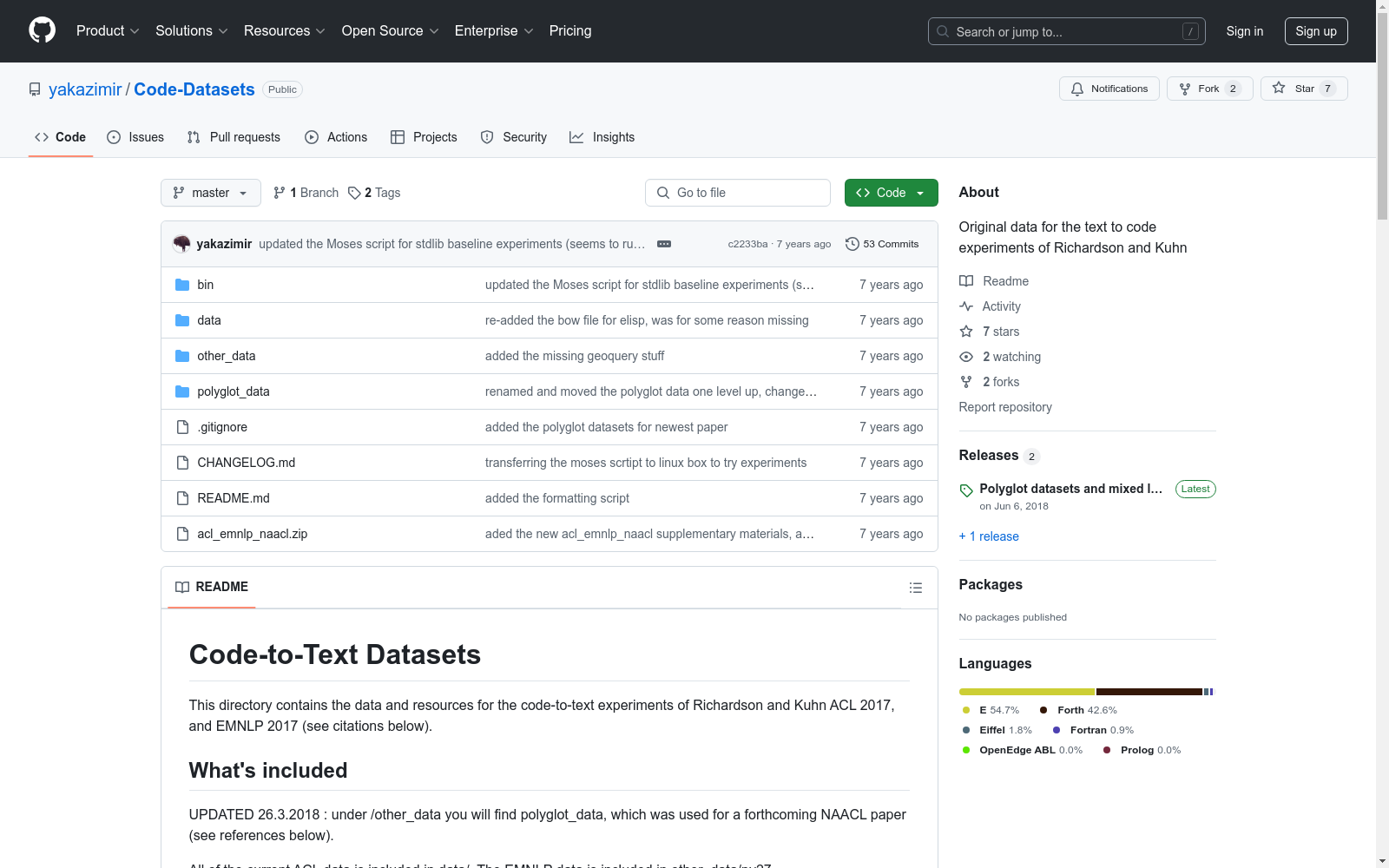This screenshot has height=868, width=1389.
Task: Click the Notifications bell icon
Action: pyautogui.click(x=1077, y=89)
